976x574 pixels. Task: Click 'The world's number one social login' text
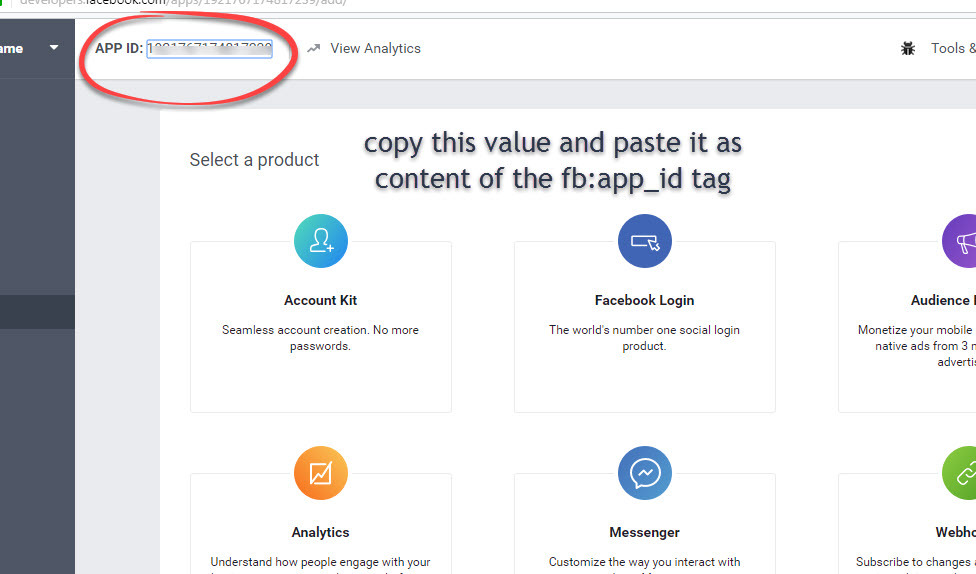(644, 338)
